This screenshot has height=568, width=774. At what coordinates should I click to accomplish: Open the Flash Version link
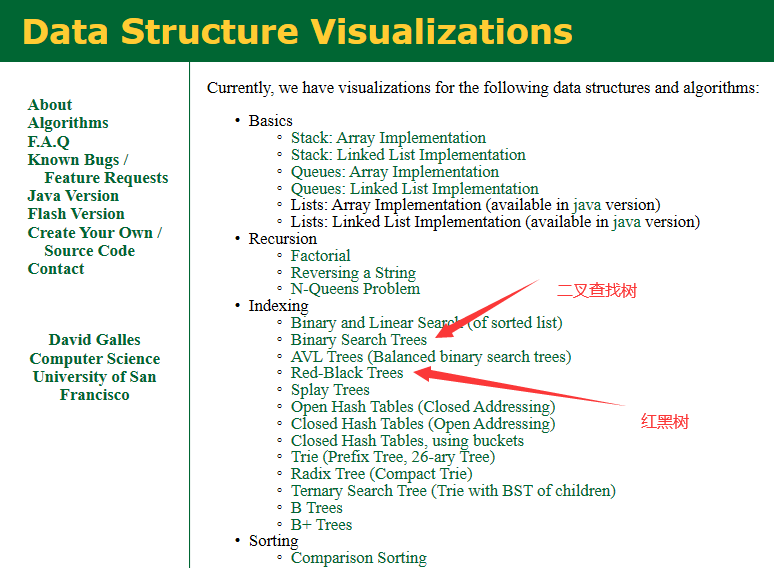click(76, 214)
